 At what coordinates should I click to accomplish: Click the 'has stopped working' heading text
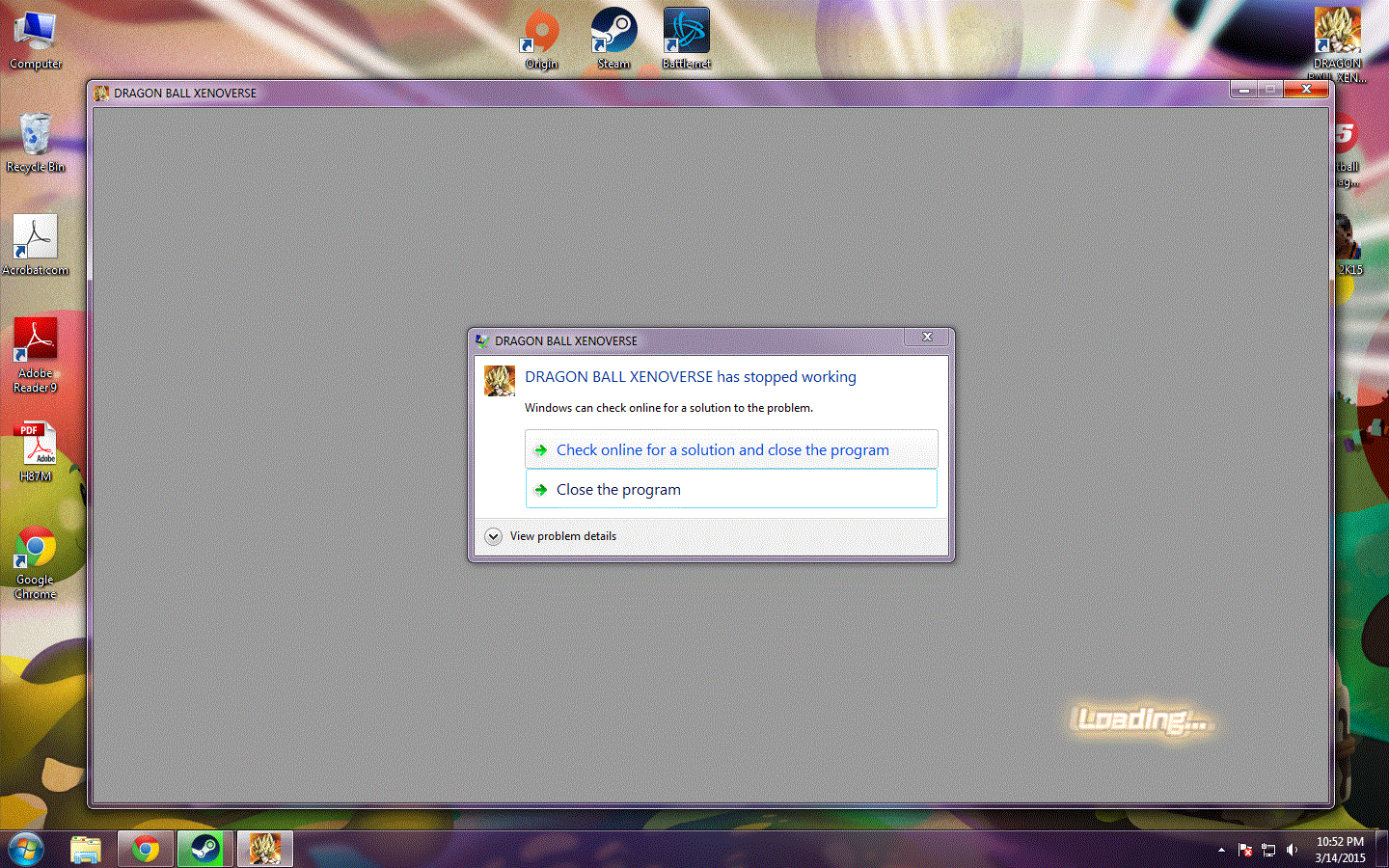coord(691,377)
